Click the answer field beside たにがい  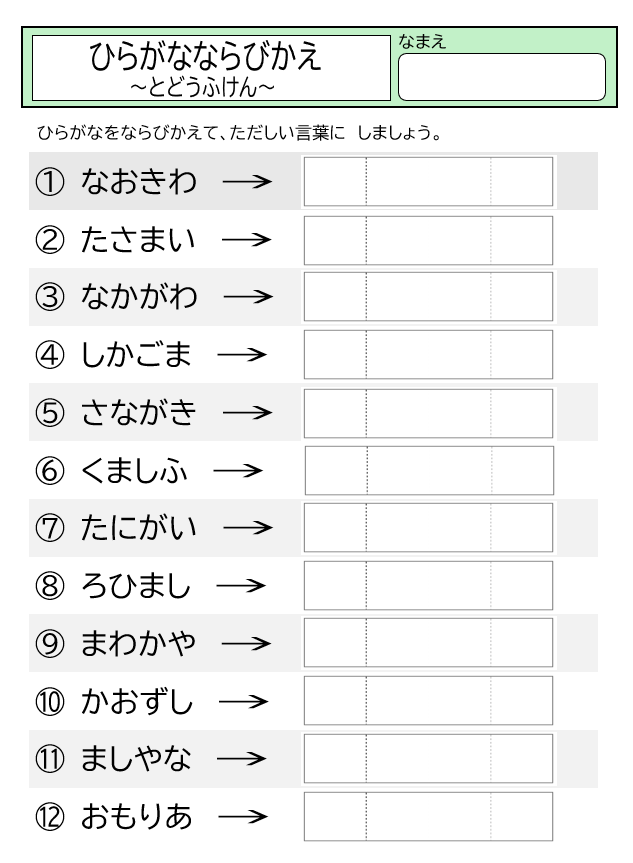[428, 527]
